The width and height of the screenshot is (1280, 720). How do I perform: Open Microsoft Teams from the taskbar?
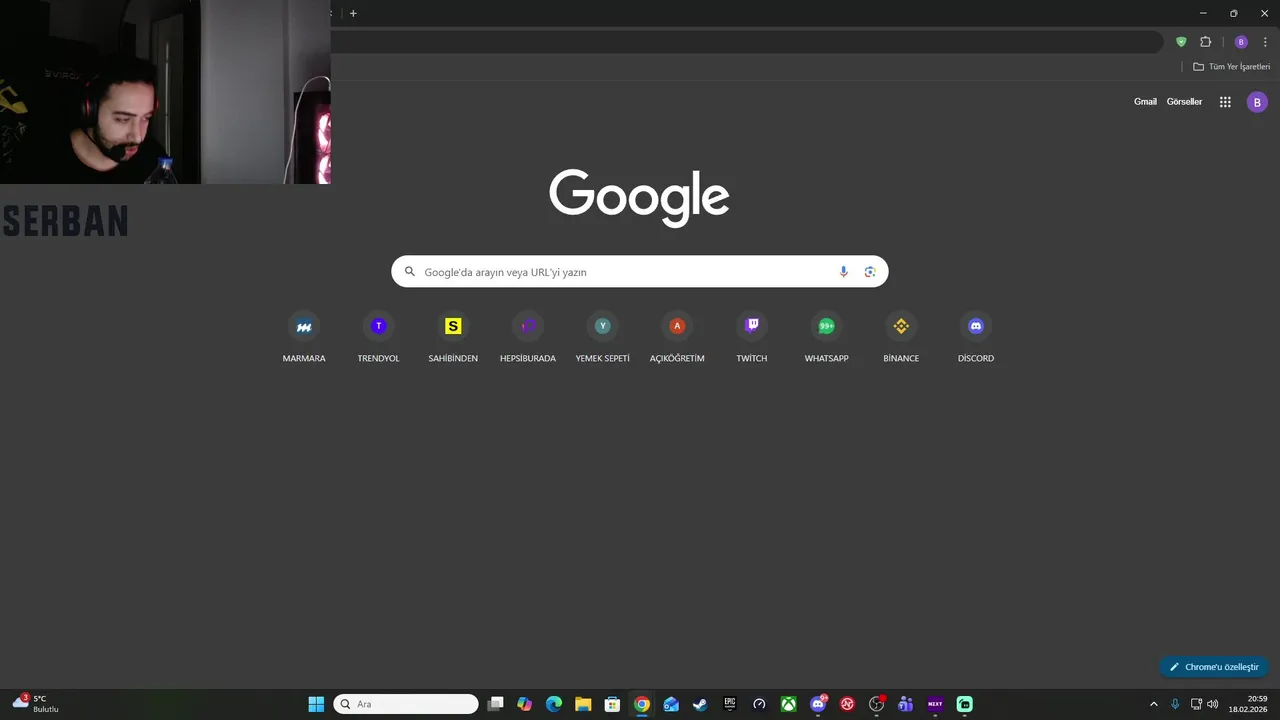point(906,704)
